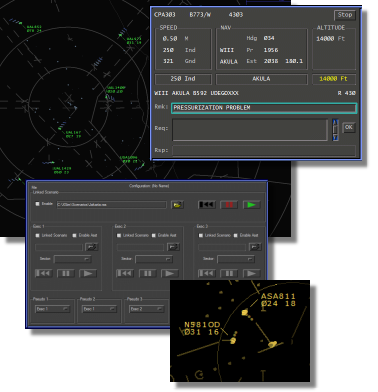This screenshot has height=392, width=378.
Task: Click the Linked Scenario rewind button
Action: coord(207,205)
